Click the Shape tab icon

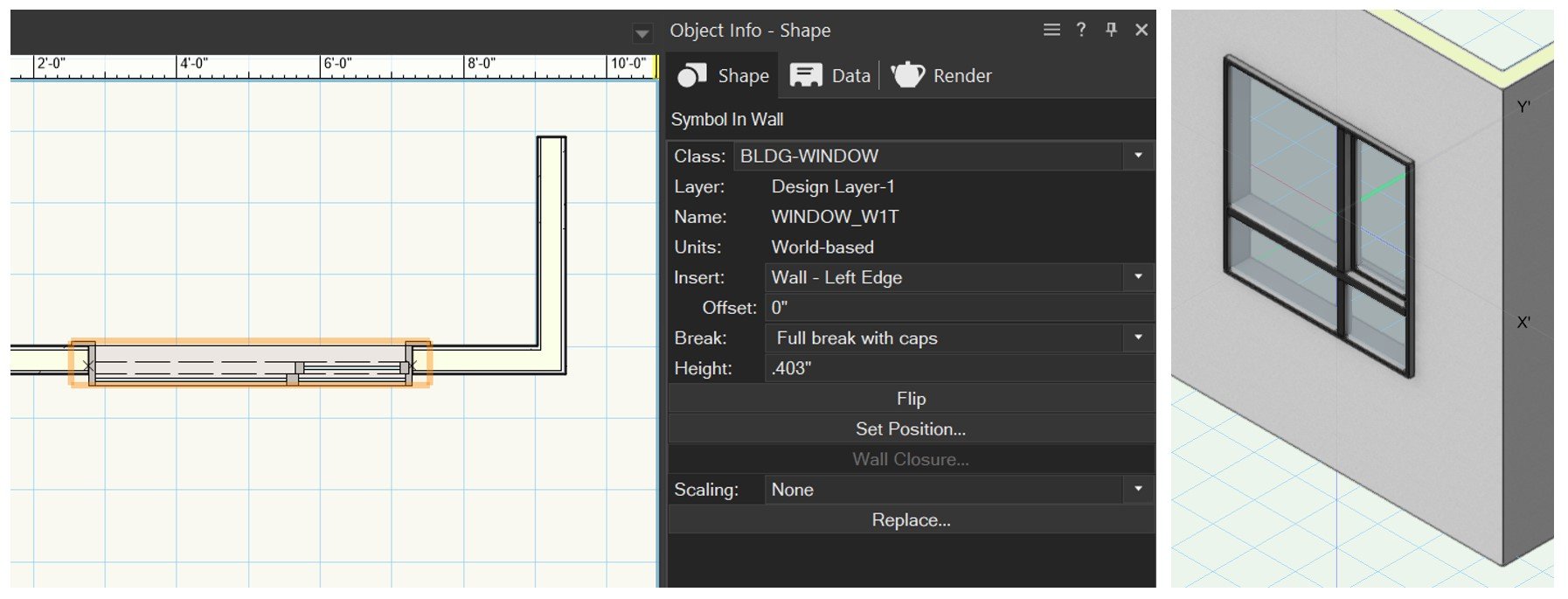(x=691, y=76)
